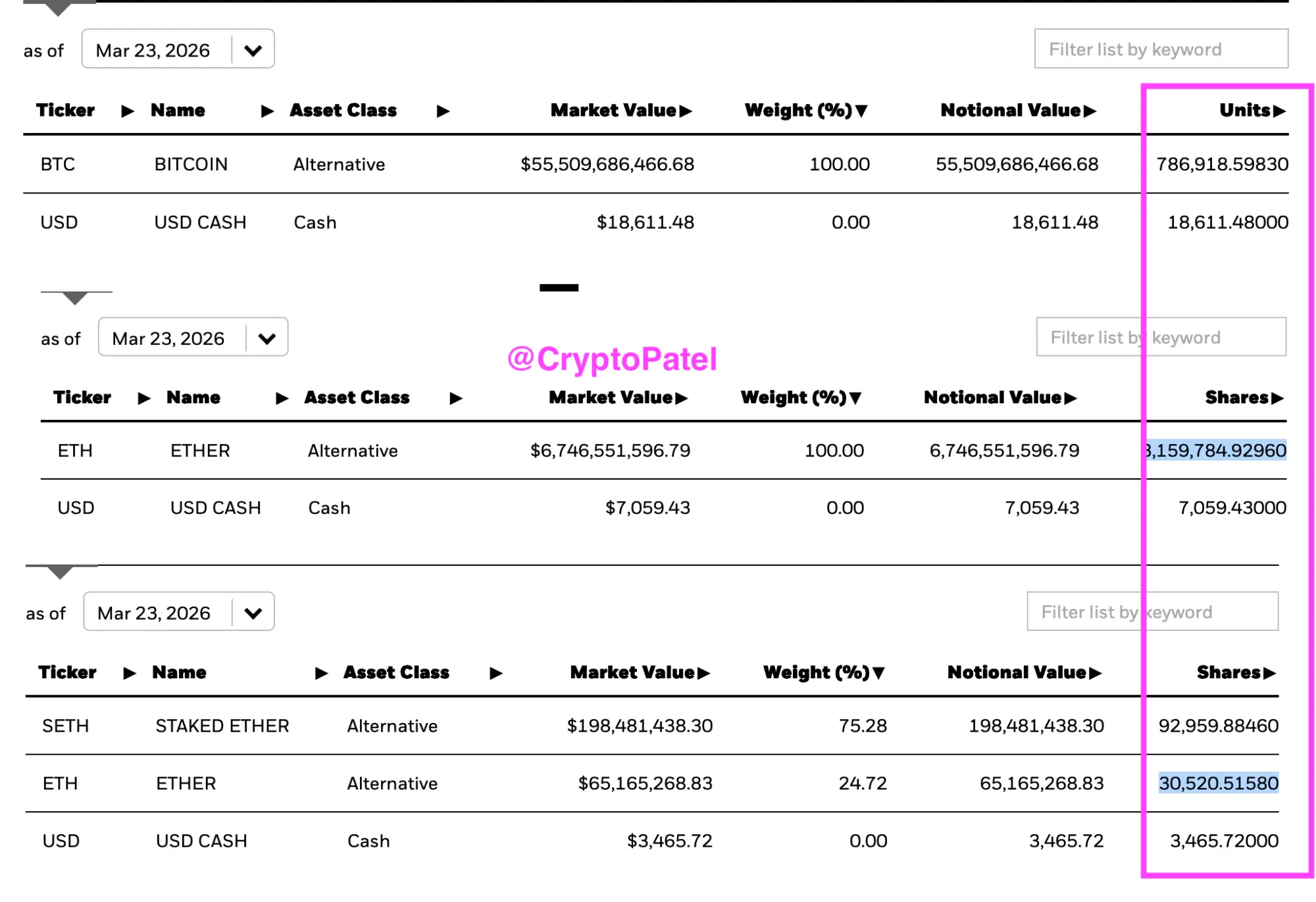The height and width of the screenshot is (902, 1316).
Task: Click Market Value sort arrow in ETH-only table
Action: point(682,398)
